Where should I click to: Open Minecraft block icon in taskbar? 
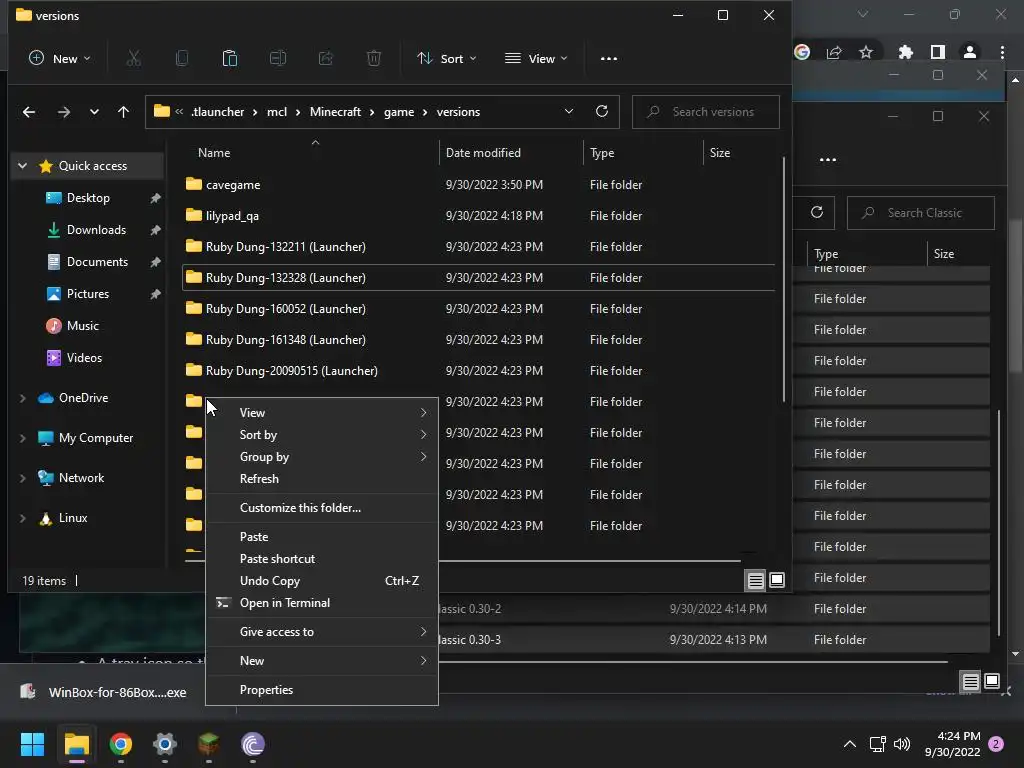point(208,744)
